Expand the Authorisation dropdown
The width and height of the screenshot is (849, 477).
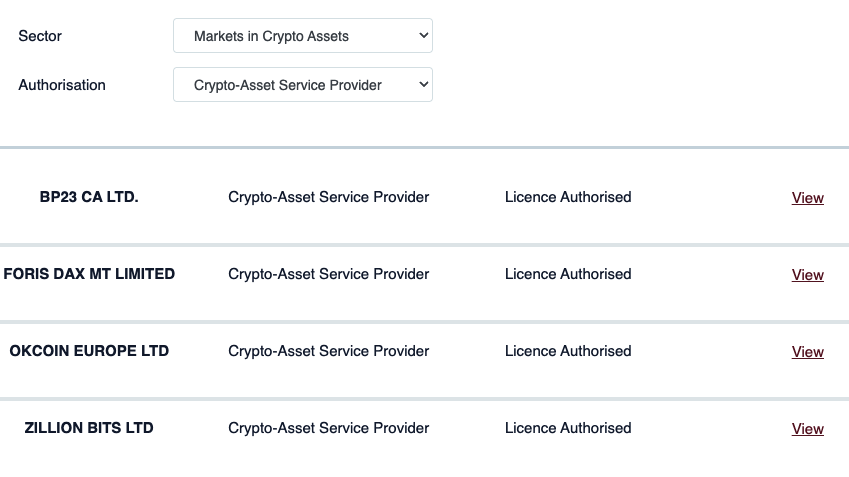coord(302,85)
